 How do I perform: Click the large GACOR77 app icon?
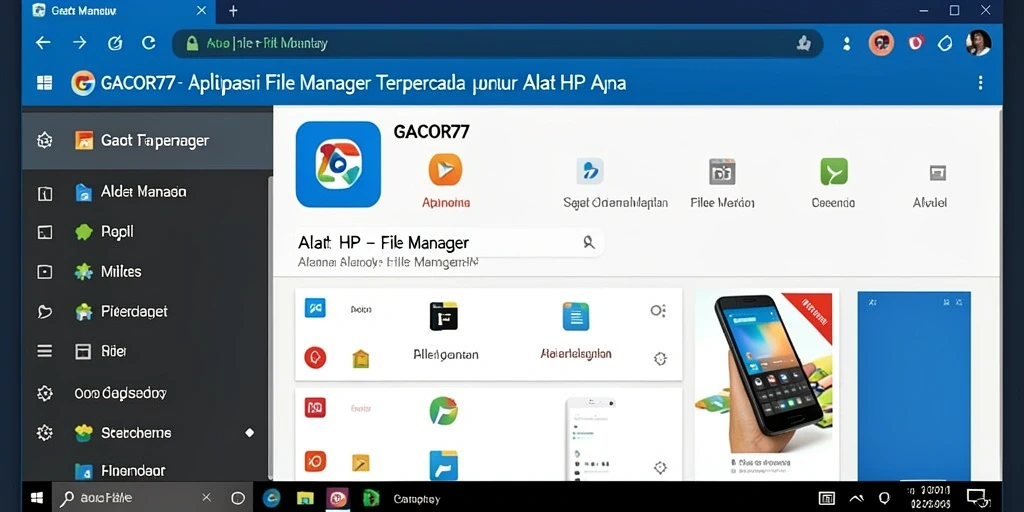(x=338, y=164)
